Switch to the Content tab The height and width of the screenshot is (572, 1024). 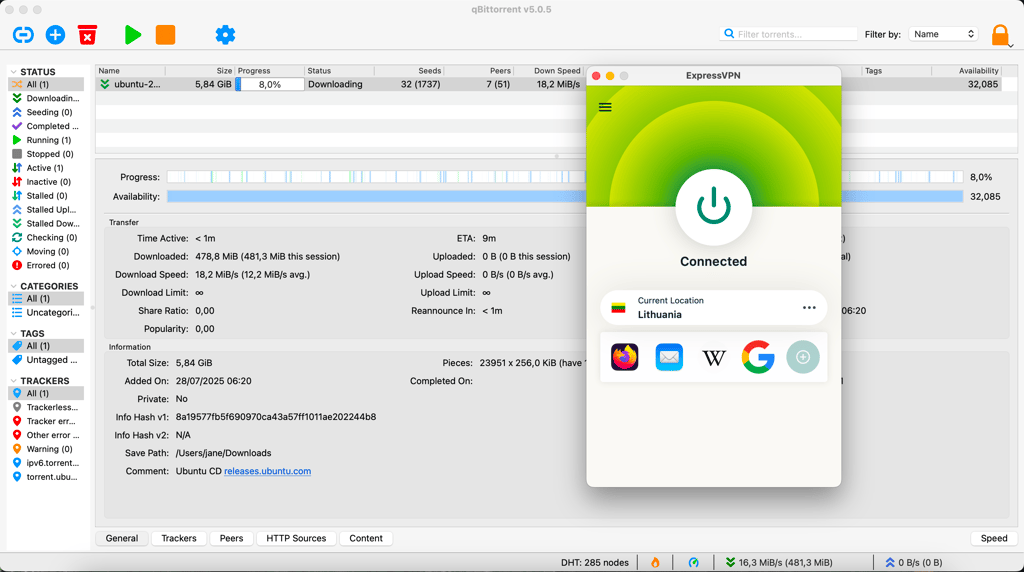[x=366, y=538]
